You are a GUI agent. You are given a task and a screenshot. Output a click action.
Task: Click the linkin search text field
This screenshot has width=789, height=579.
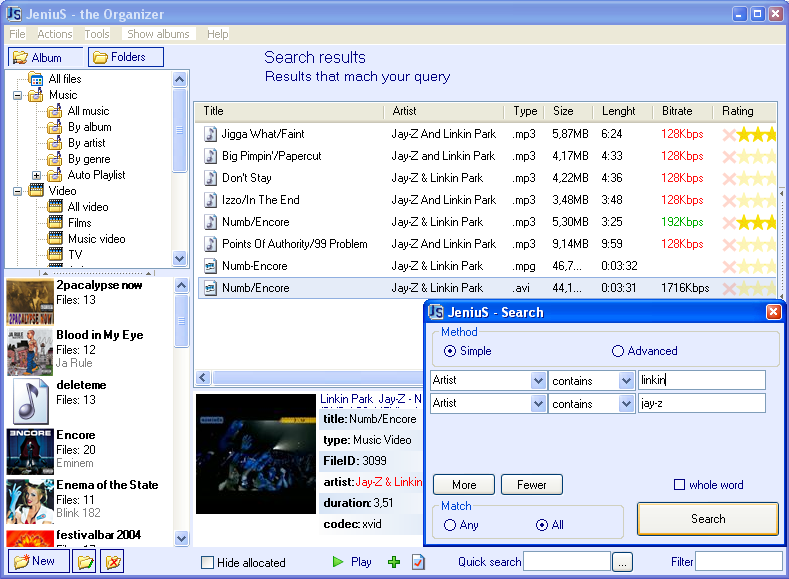point(701,380)
